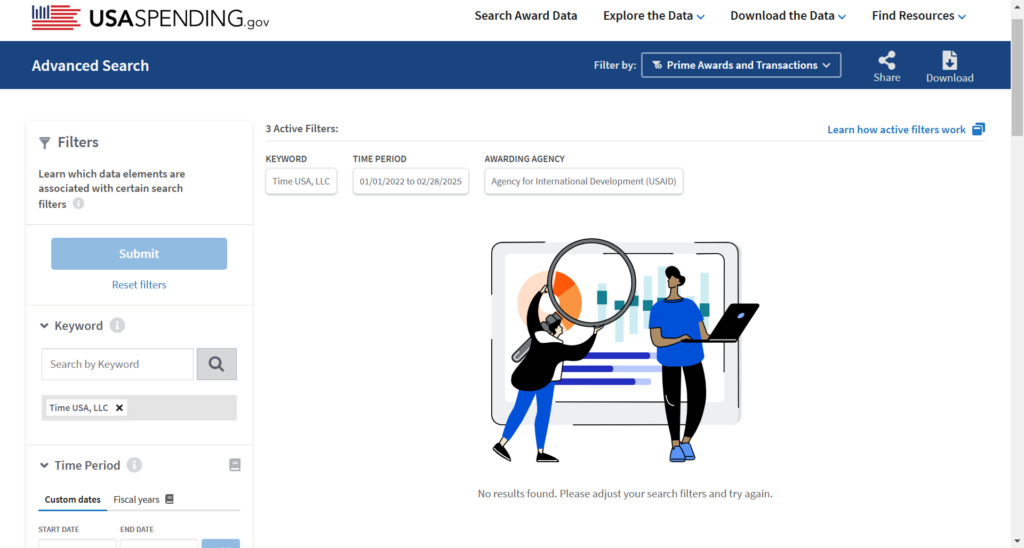Collapse the Keyword filter section
The height and width of the screenshot is (548, 1024).
click(44, 325)
